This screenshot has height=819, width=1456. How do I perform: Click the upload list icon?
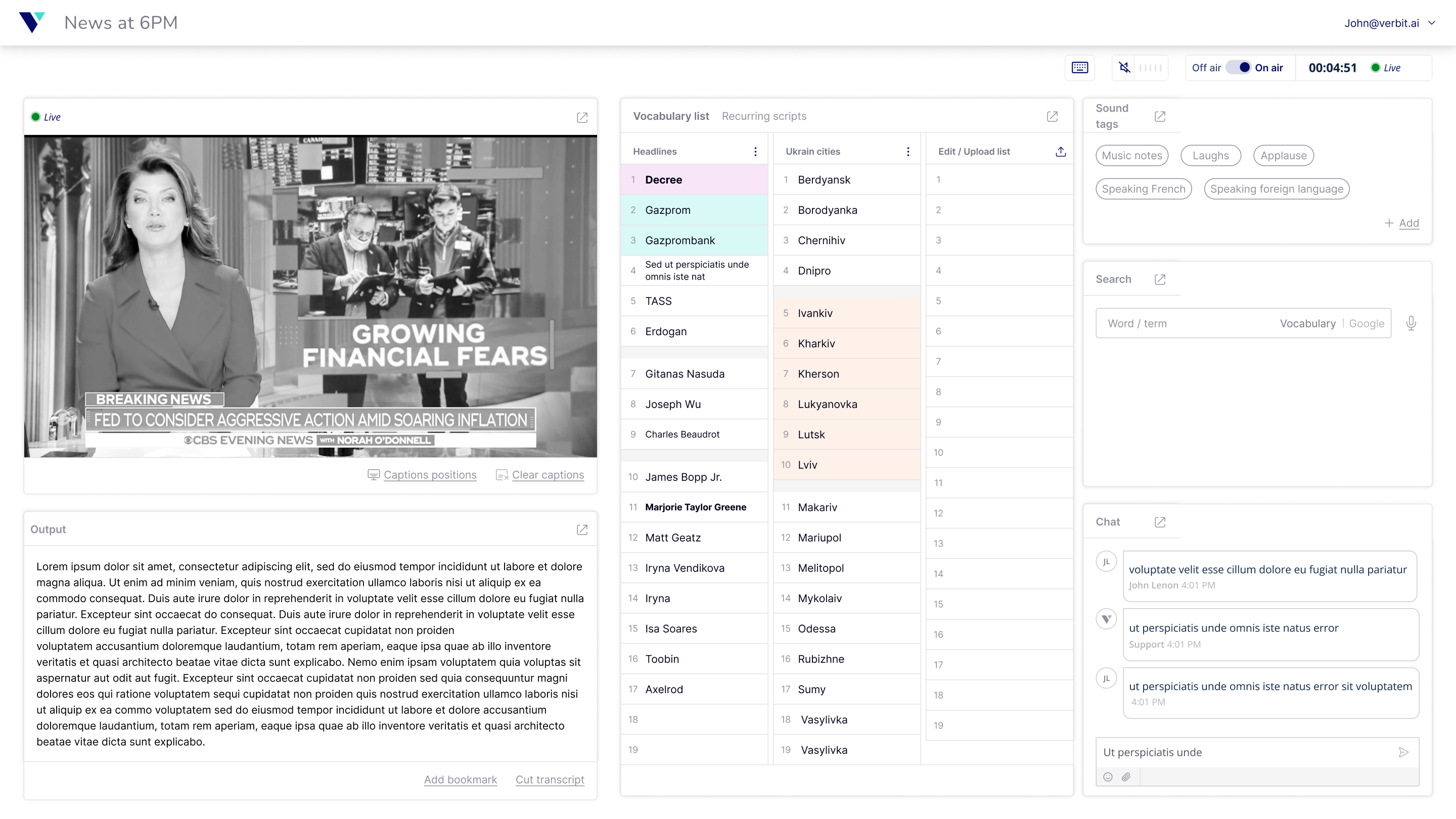(1061, 152)
